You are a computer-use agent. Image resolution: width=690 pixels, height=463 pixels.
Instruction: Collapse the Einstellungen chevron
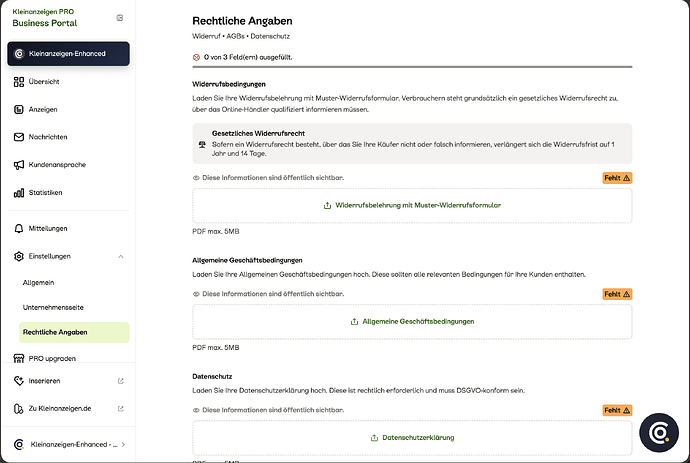coord(121,256)
